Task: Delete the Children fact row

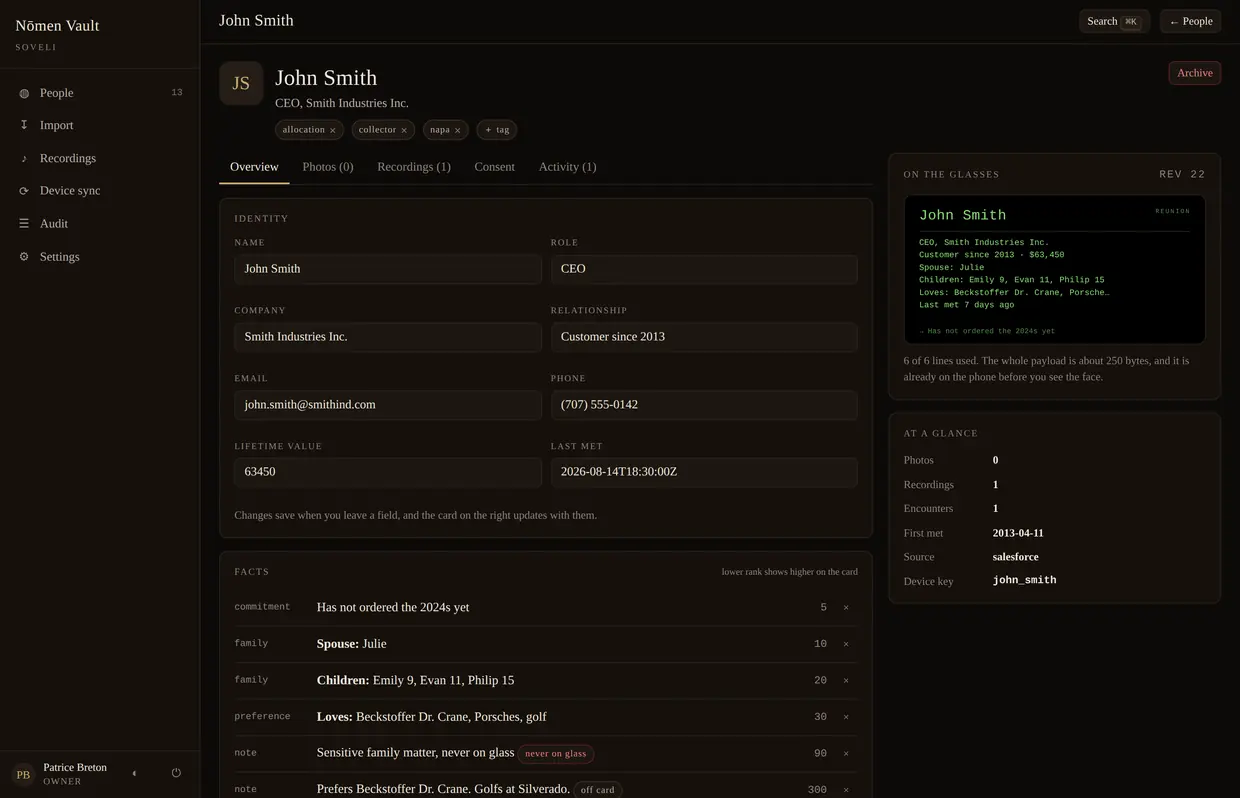Action: 846,680
